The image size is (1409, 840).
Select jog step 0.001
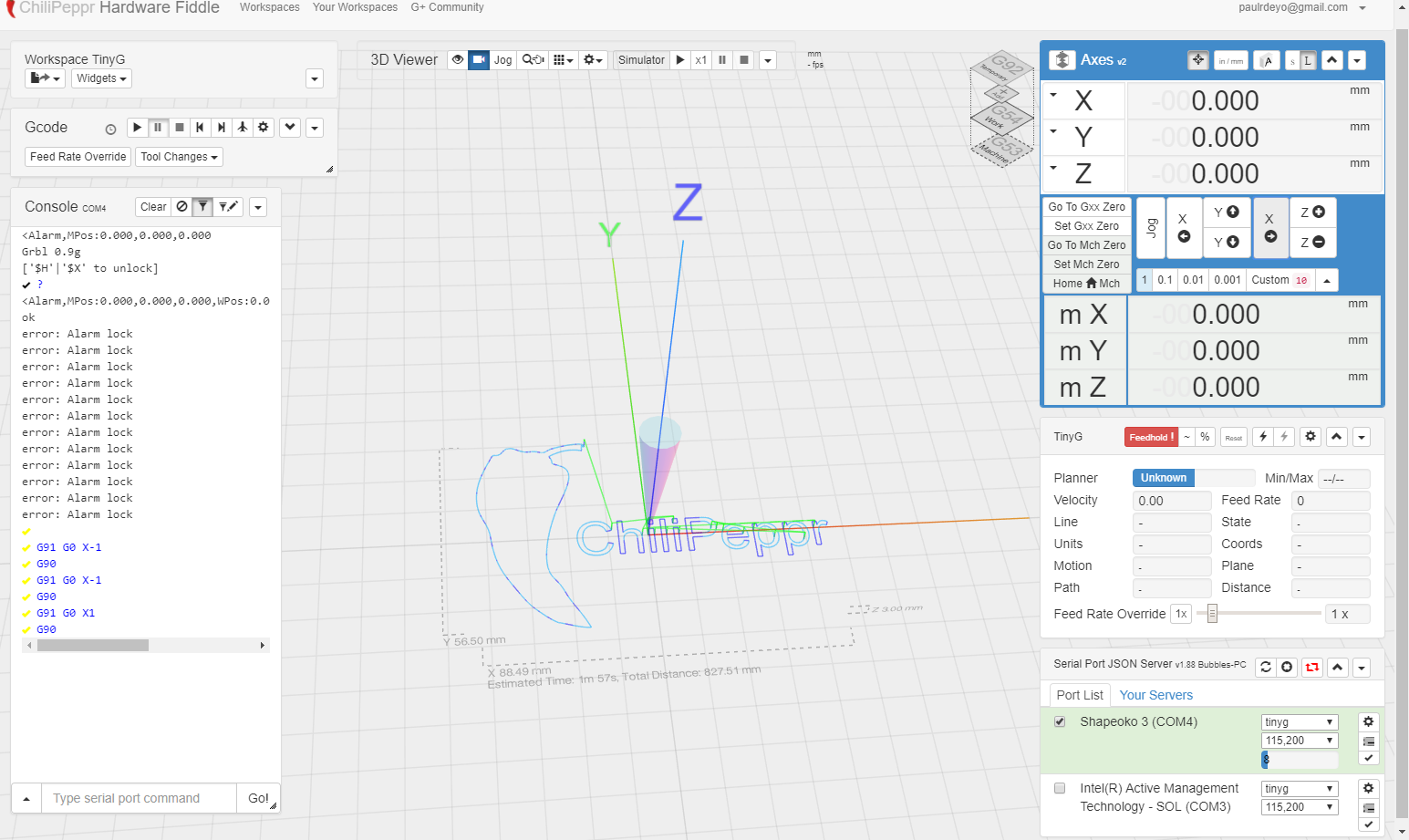pos(1228,280)
